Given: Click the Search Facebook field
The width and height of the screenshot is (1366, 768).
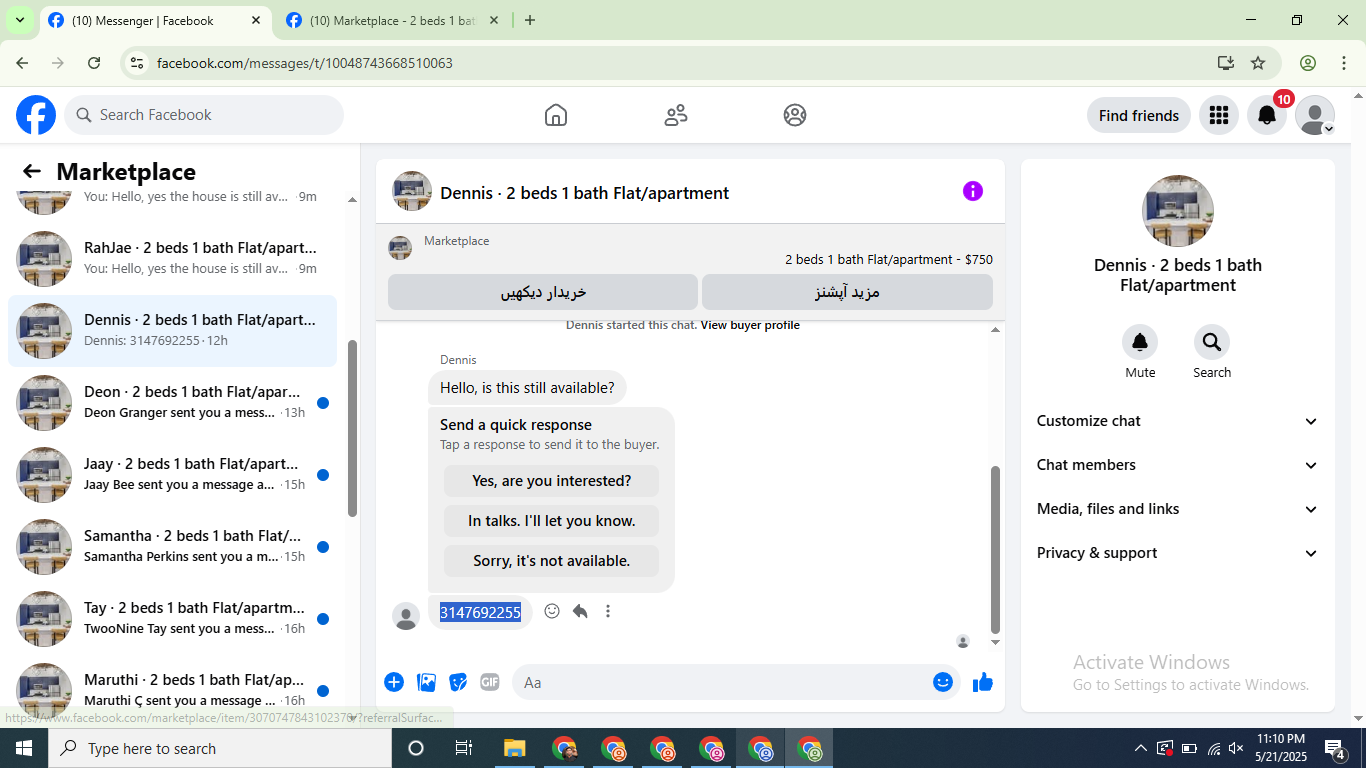Looking at the screenshot, I should click(204, 115).
